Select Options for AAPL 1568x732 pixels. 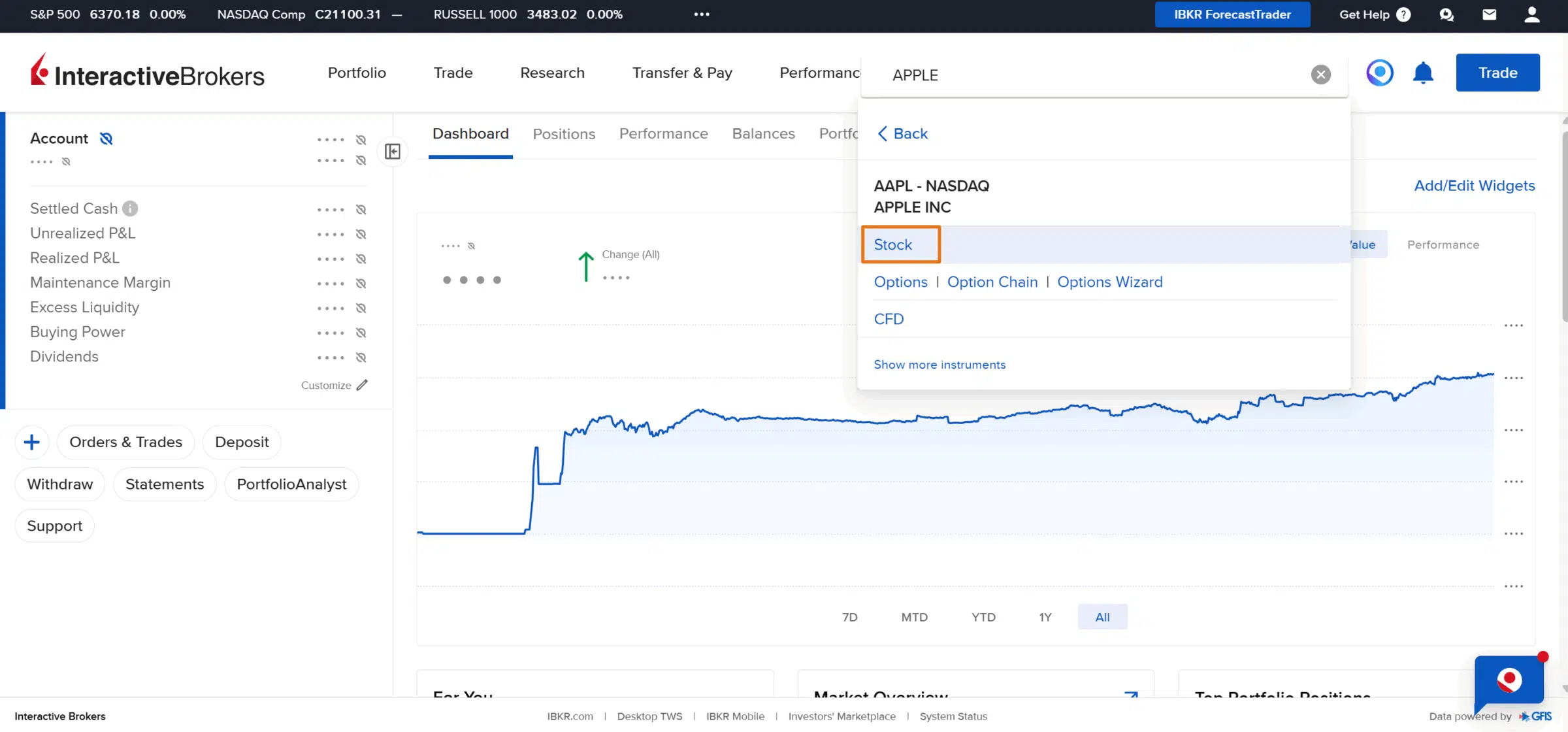(900, 282)
